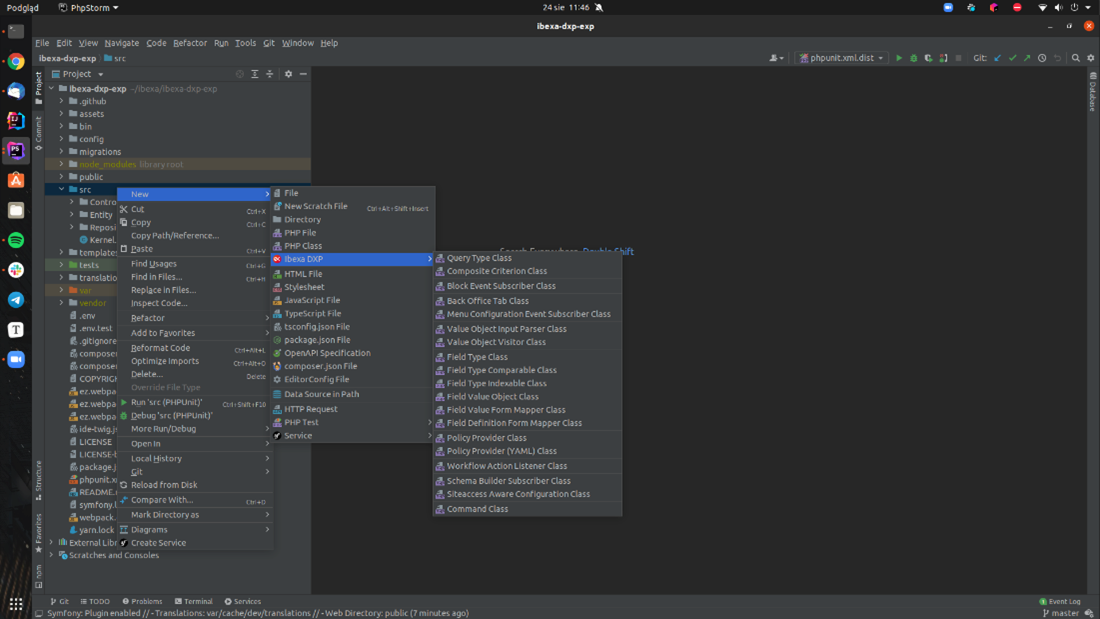This screenshot has width=1100, height=619.
Task: Collapse the src folder
Action: pos(62,189)
